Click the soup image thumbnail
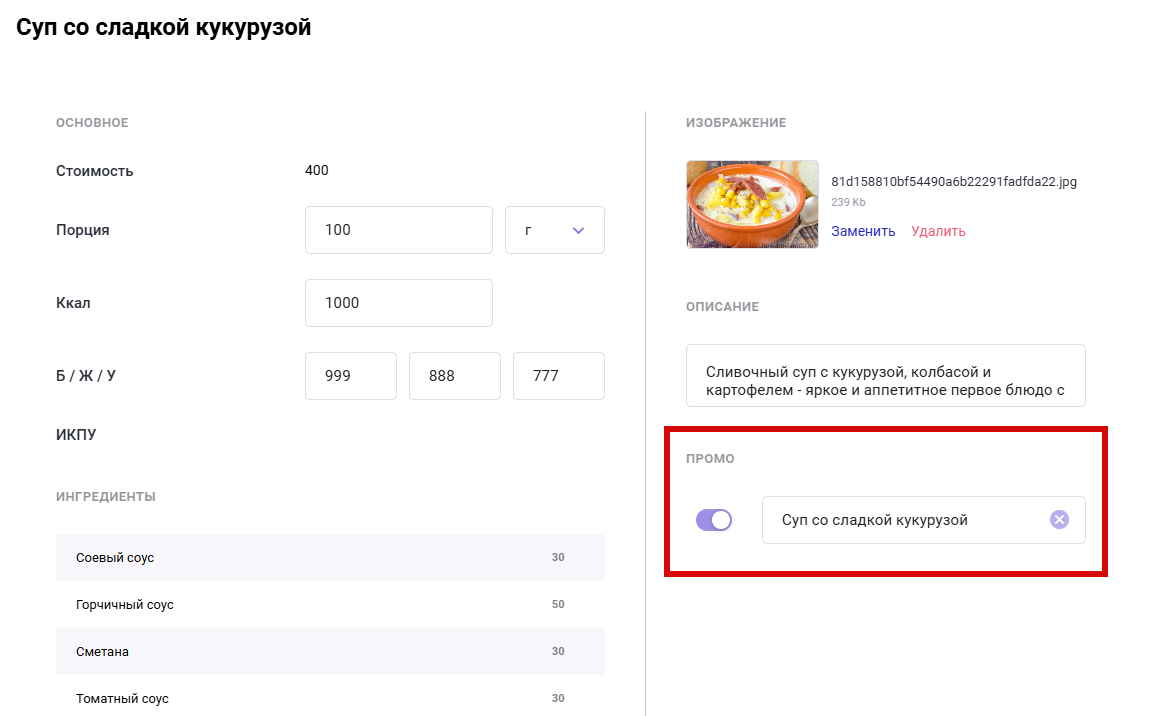The height and width of the screenshot is (716, 1151). point(752,204)
